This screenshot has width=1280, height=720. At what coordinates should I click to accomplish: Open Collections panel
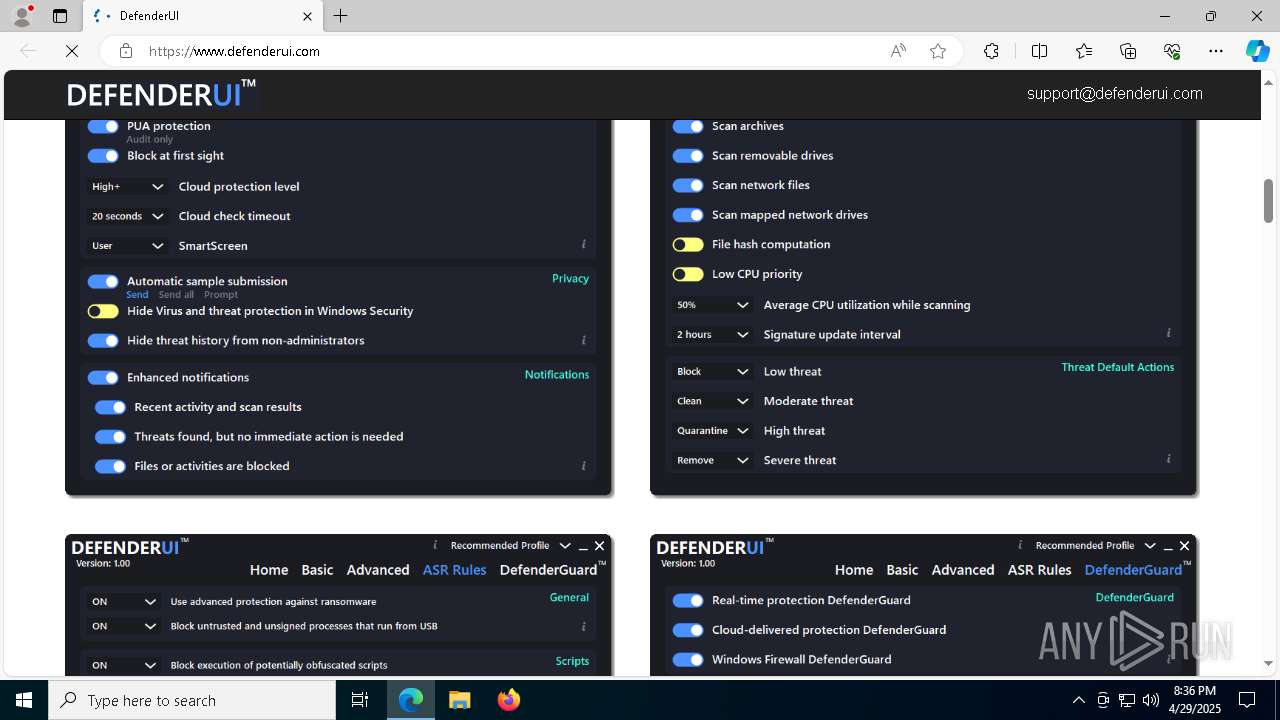click(x=1128, y=51)
